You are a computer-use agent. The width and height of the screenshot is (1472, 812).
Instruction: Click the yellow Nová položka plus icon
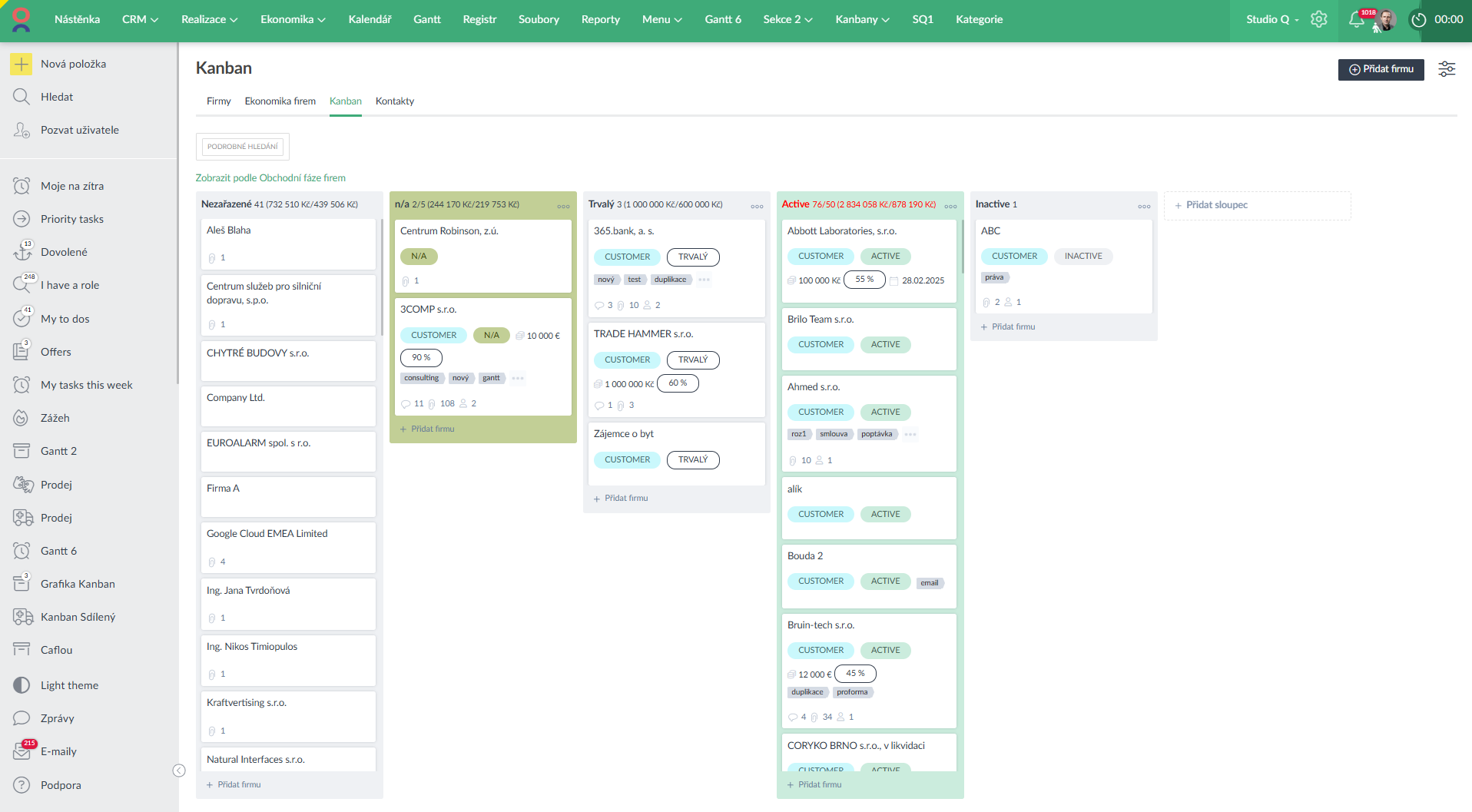pyautogui.click(x=22, y=64)
